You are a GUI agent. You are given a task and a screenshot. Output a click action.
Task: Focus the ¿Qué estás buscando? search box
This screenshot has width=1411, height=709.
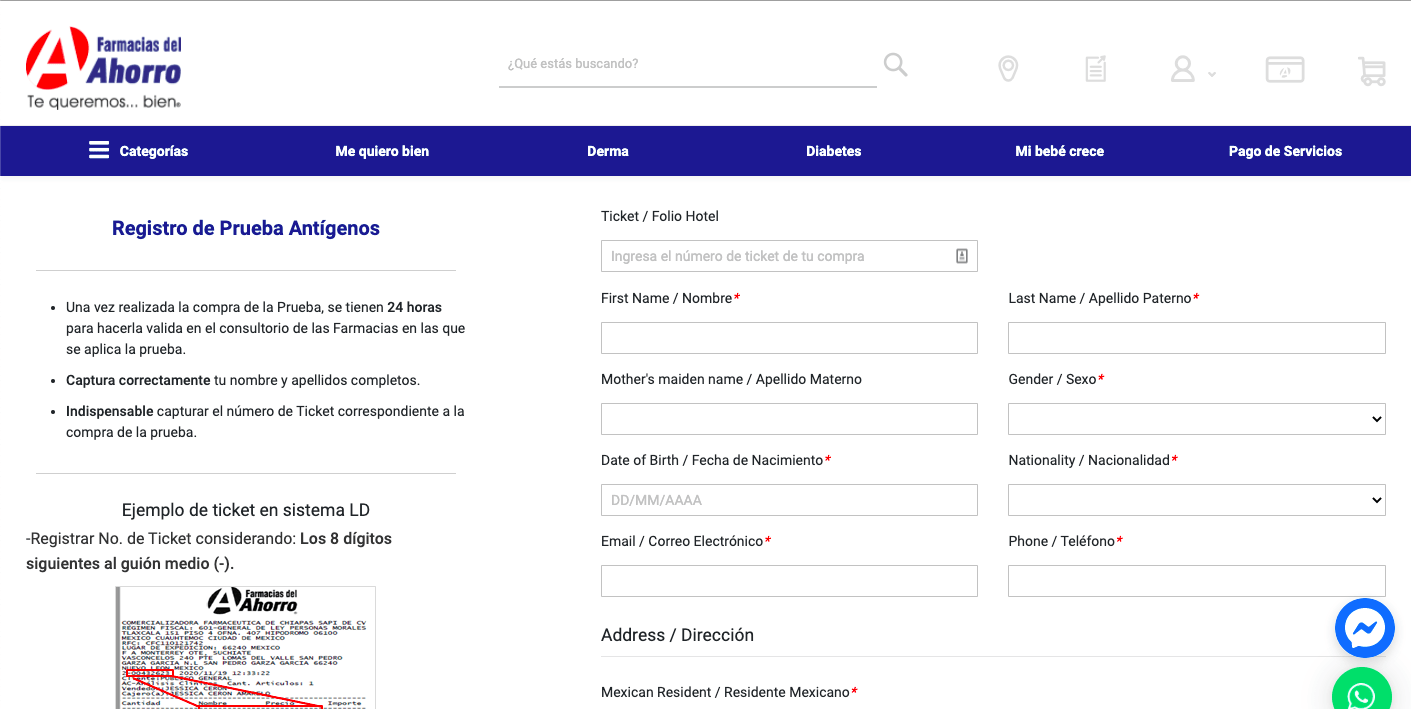pos(688,64)
